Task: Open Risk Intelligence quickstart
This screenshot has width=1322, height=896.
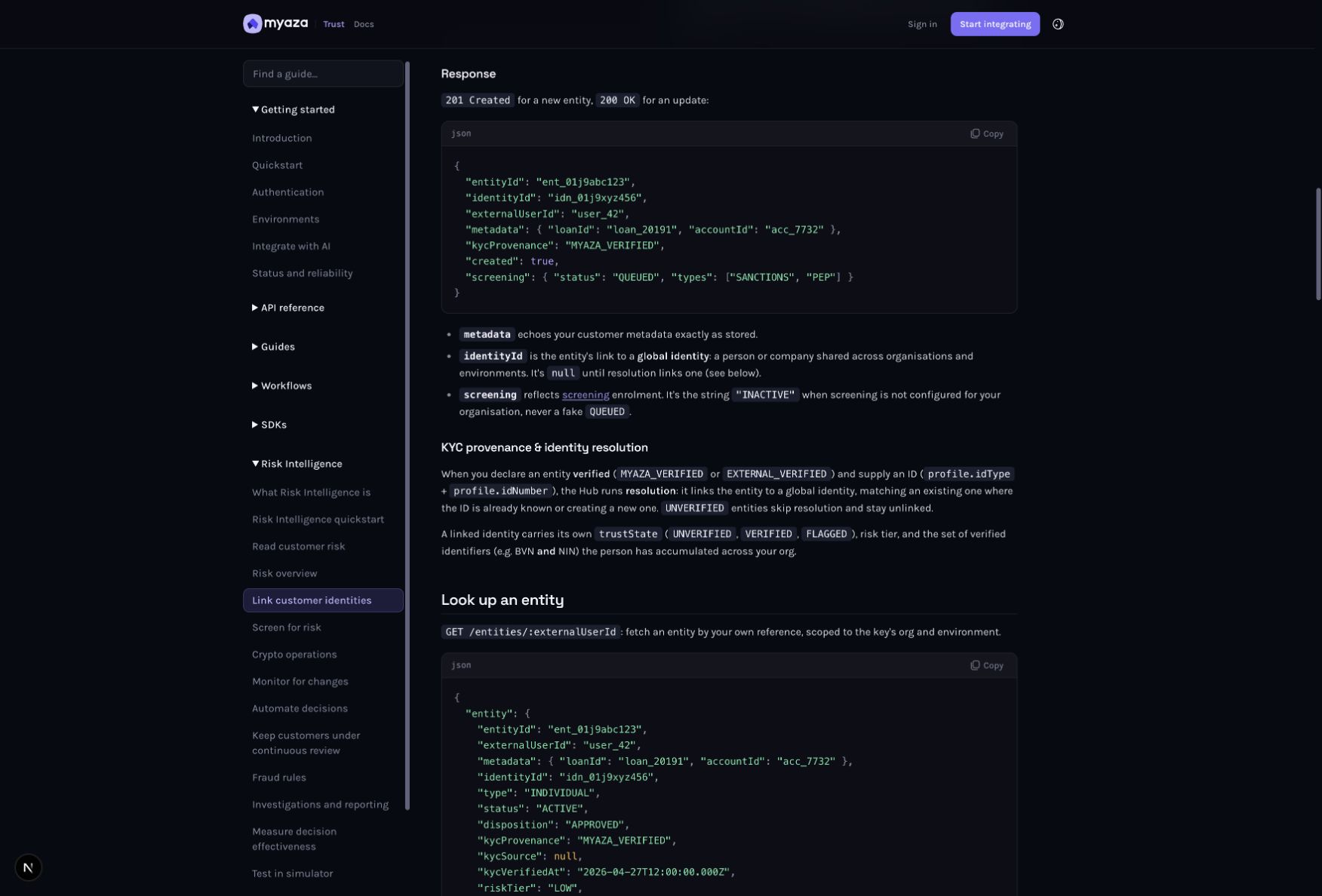Action: (x=318, y=520)
